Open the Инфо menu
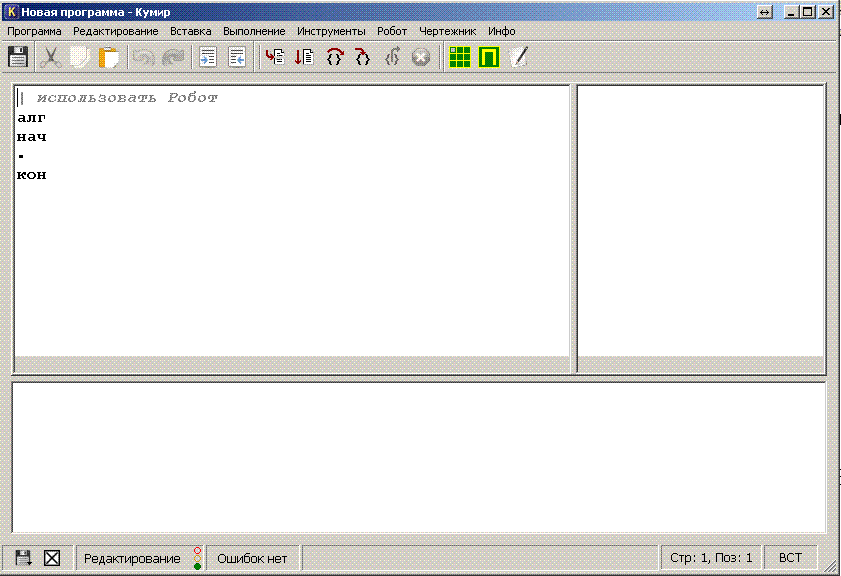Viewport: 841px width, 576px height. (502, 31)
